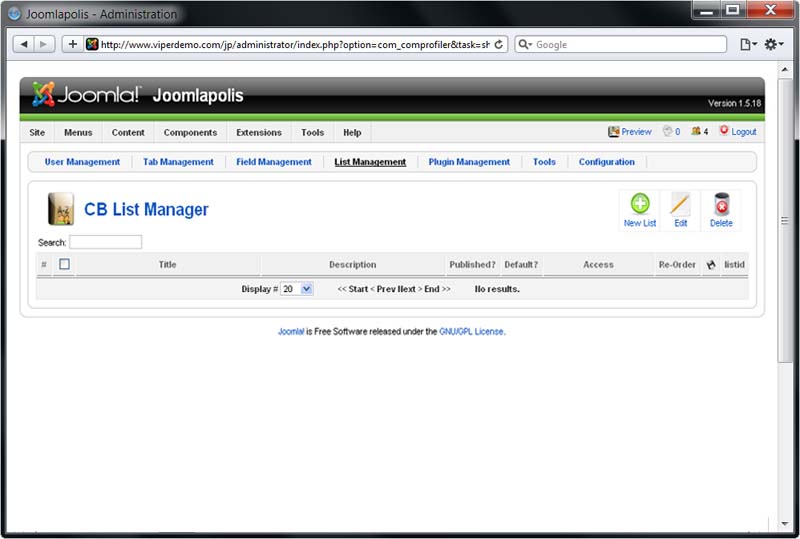The height and width of the screenshot is (539, 800).
Task: Click the logged-in users icon showing 4
Action: click(x=695, y=131)
